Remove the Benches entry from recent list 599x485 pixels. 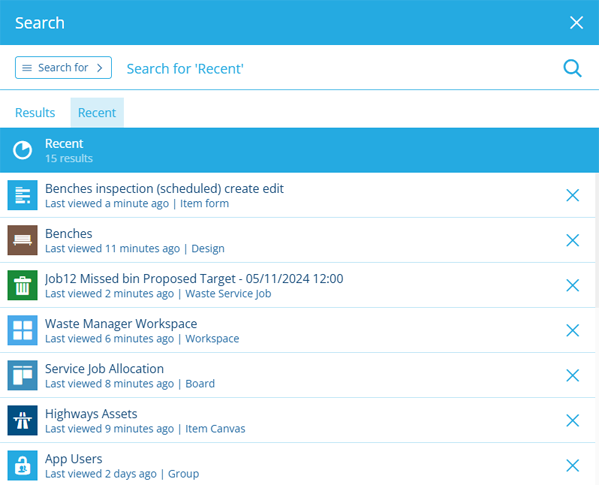[x=572, y=240]
